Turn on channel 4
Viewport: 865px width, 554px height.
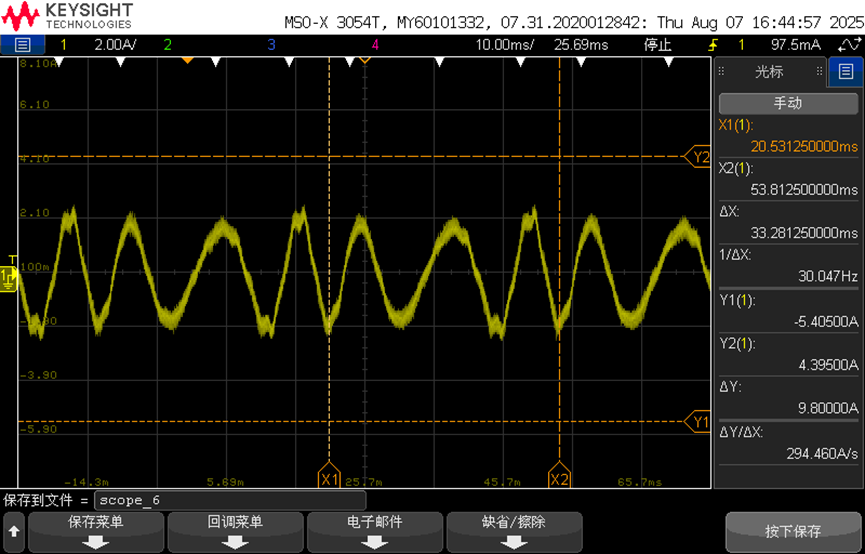click(x=375, y=45)
